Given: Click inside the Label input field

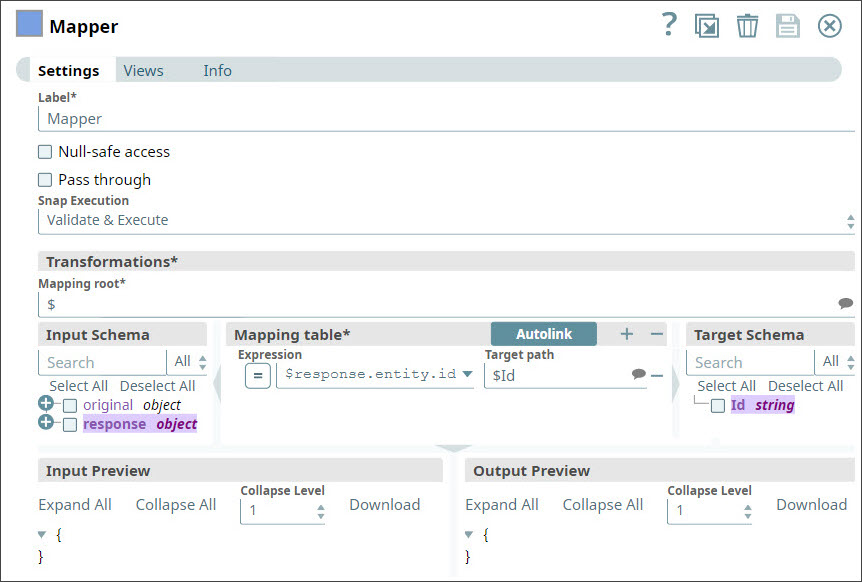Looking at the screenshot, I should (x=200, y=118).
